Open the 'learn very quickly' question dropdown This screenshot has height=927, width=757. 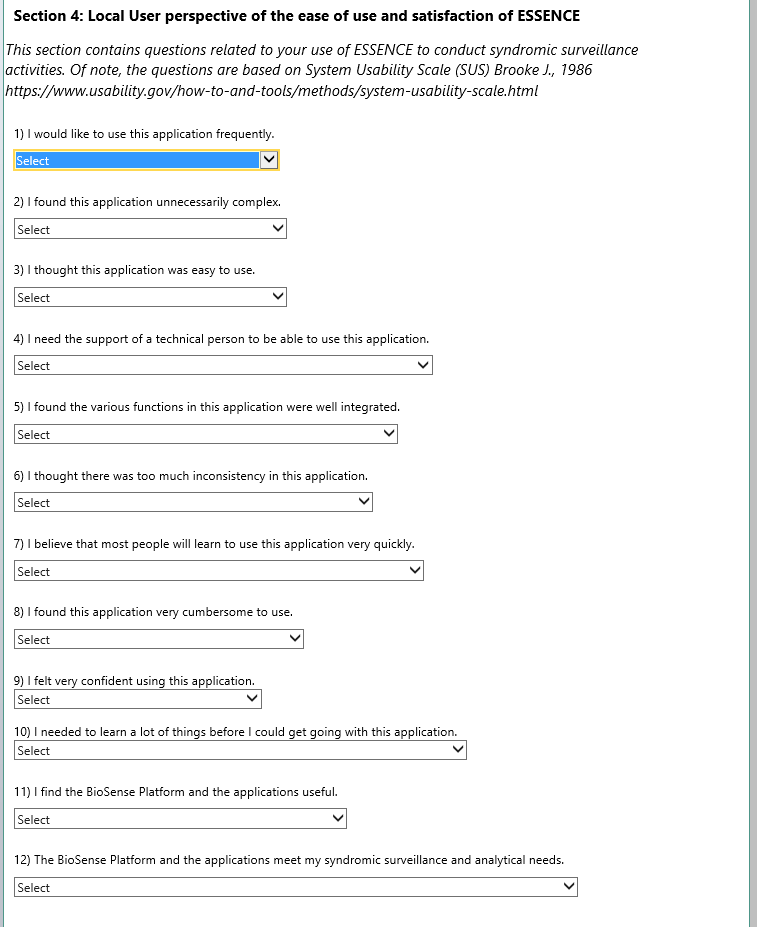pyautogui.click(x=219, y=571)
